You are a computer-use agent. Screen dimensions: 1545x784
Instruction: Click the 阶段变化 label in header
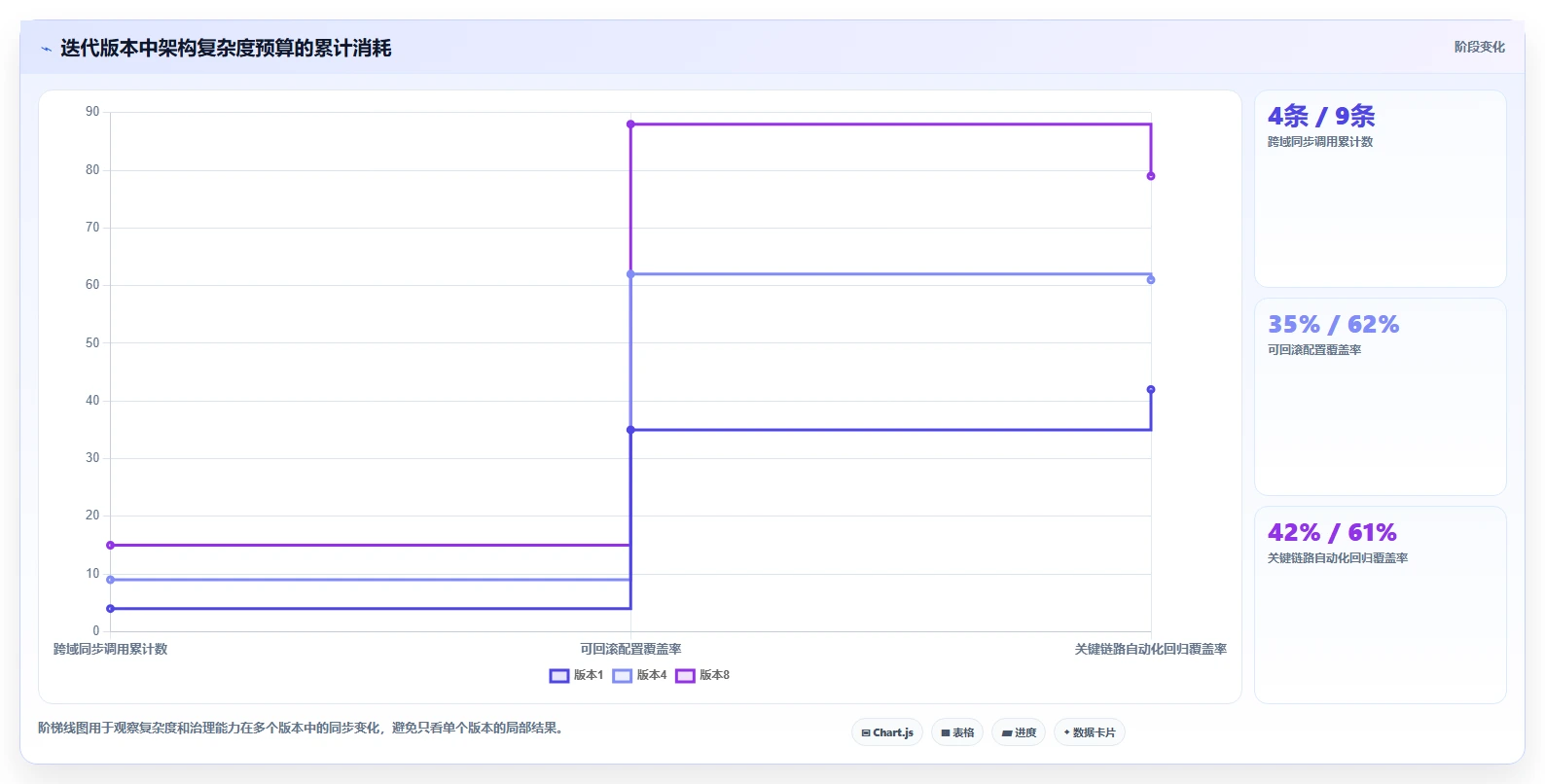(x=1480, y=47)
